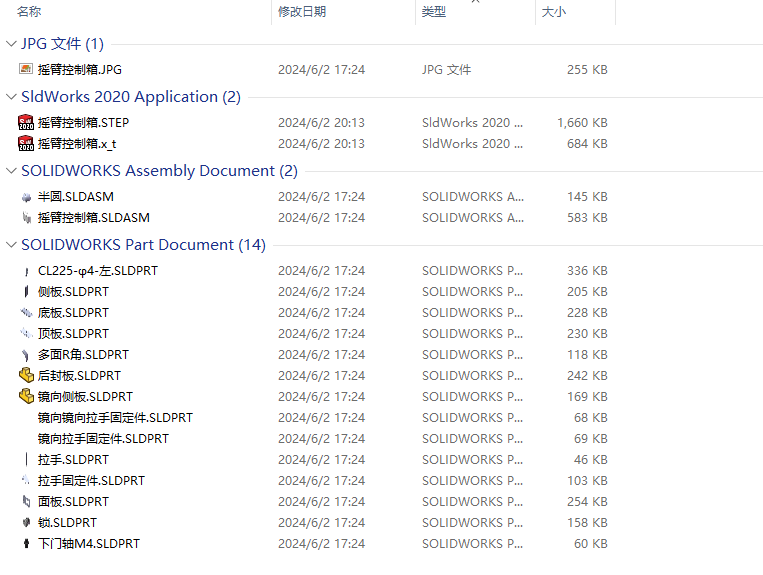Select file name 镜向拉手固定件.SLDPRT
The width and height of the screenshot is (763, 575).
coord(103,438)
